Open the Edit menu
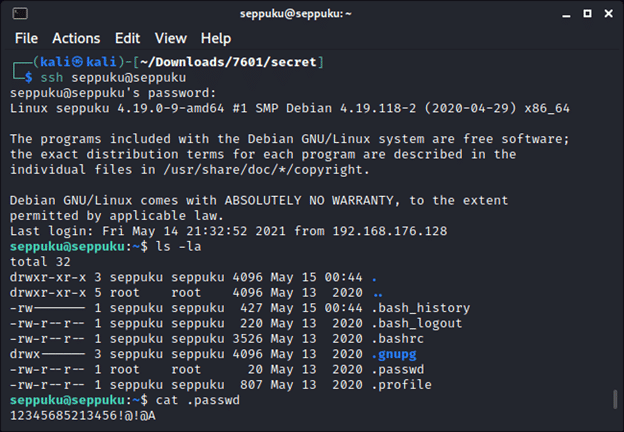Image resolution: width=624 pixels, height=432 pixels. (127, 38)
